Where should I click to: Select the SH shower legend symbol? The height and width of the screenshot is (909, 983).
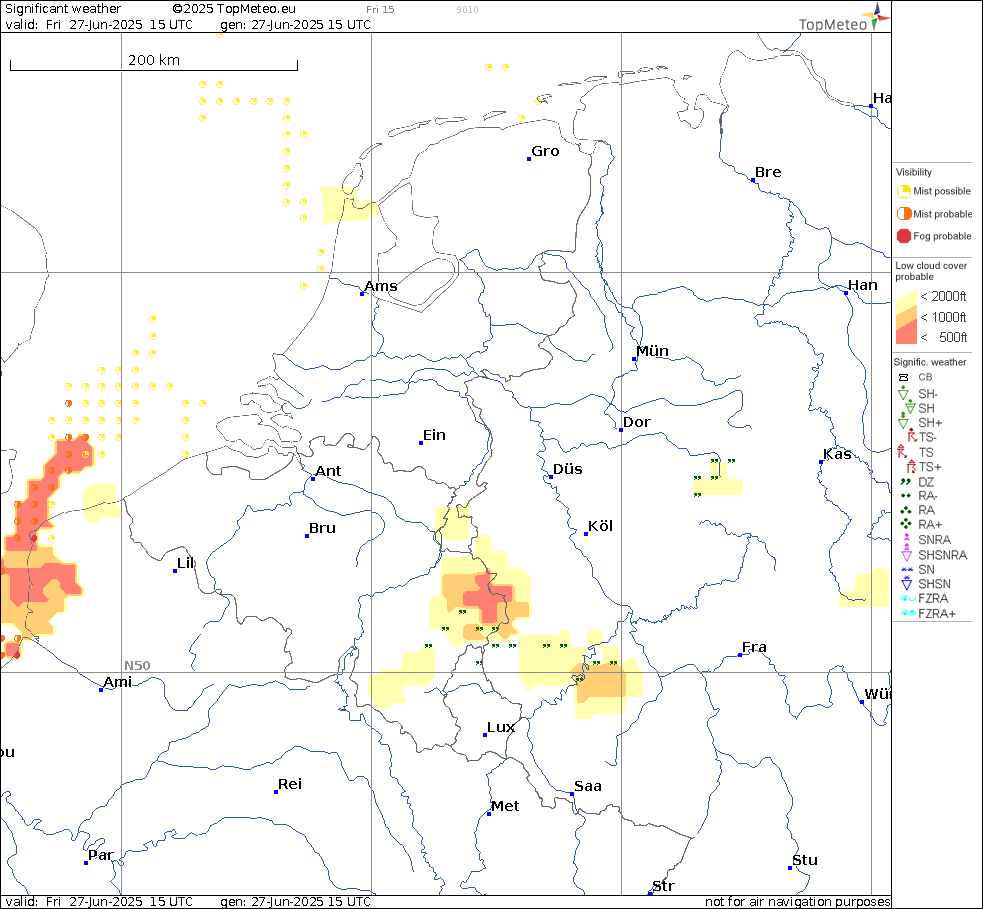(910, 408)
